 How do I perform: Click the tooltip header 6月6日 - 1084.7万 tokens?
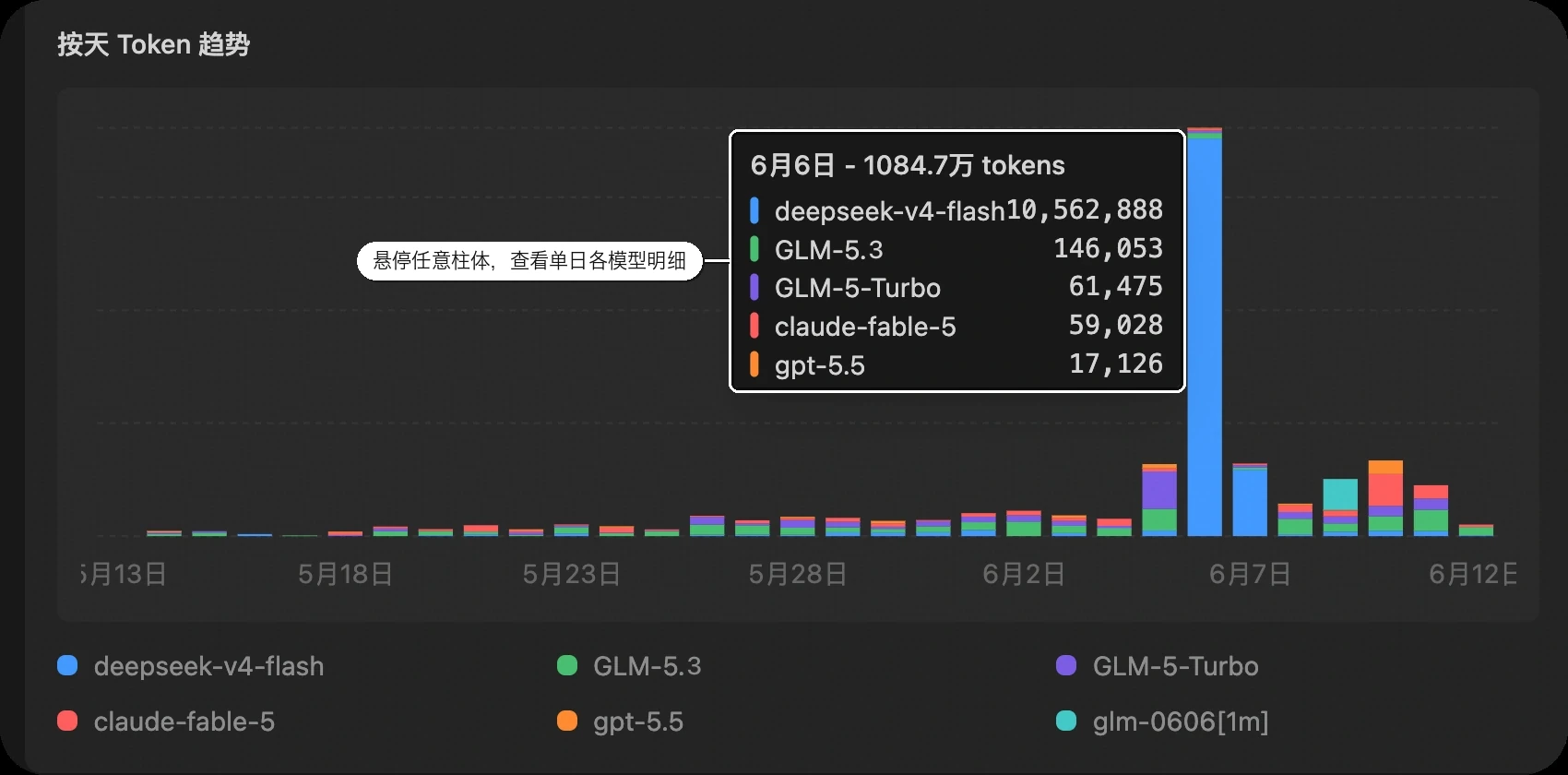click(x=908, y=165)
